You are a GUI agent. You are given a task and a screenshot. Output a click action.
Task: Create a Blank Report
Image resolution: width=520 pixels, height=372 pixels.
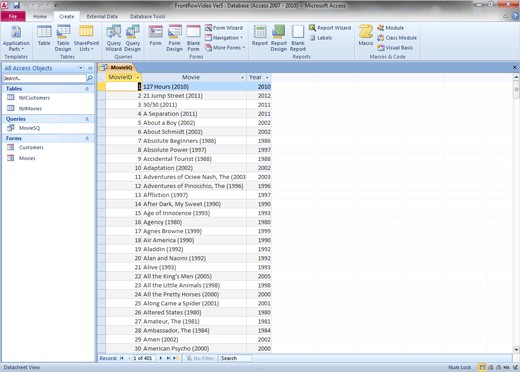tap(298, 38)
